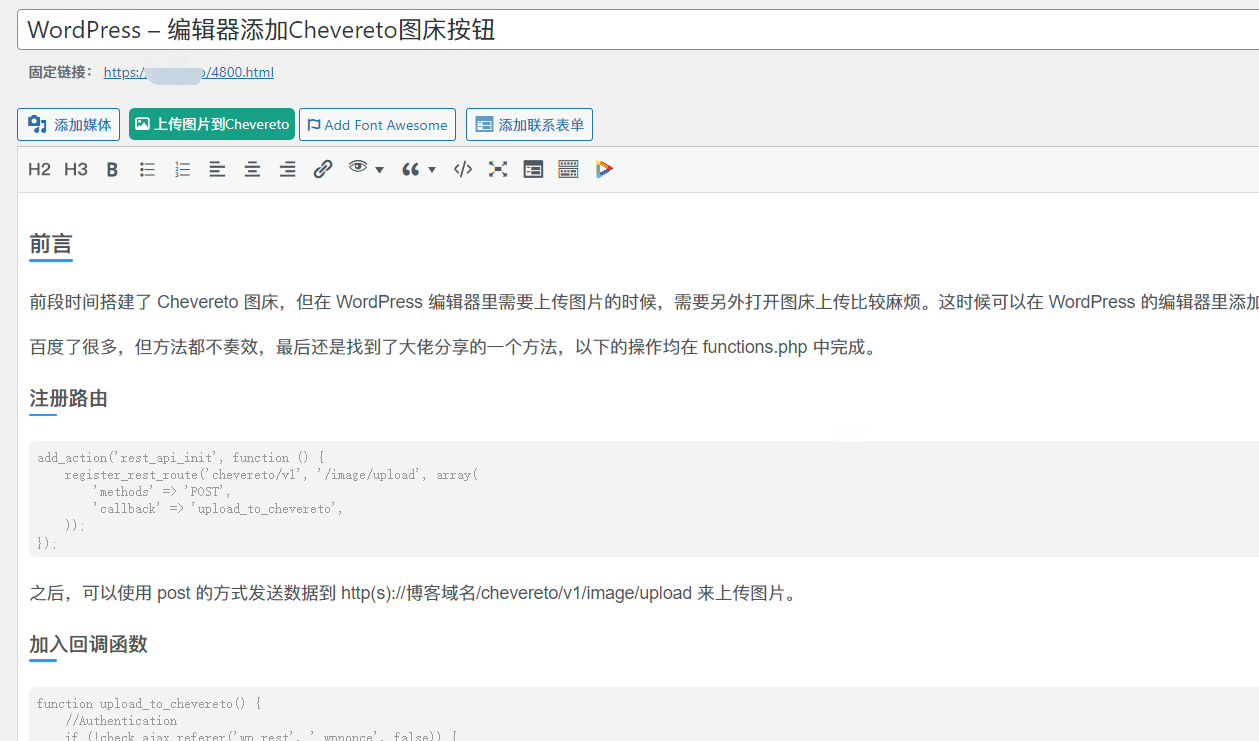Image resolution: width=1259 pixels, height=741 pixels.
Task: Click the 添加媒体 button
Action: point(69,125)
